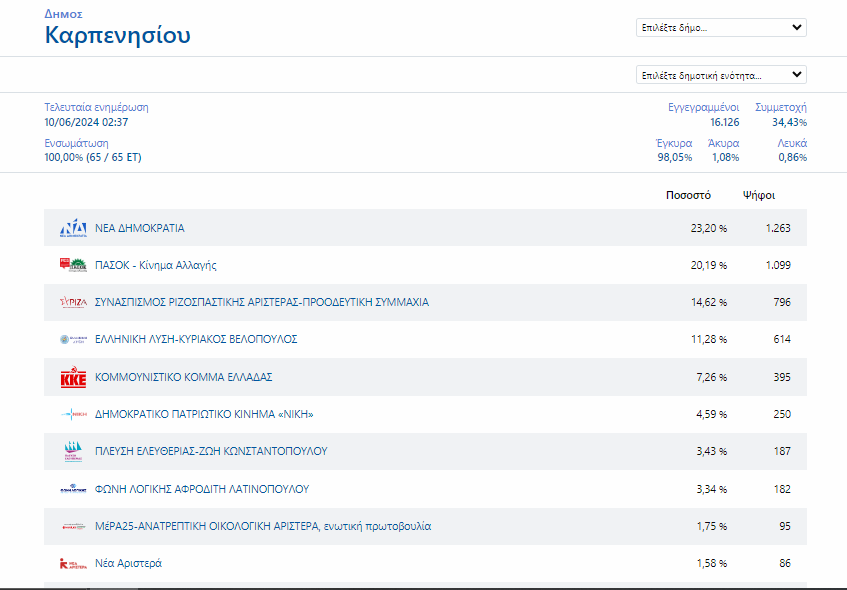This screenshot has width=847, height=590.
Task: Click the 'Λευκά' label
Action: 792,143
